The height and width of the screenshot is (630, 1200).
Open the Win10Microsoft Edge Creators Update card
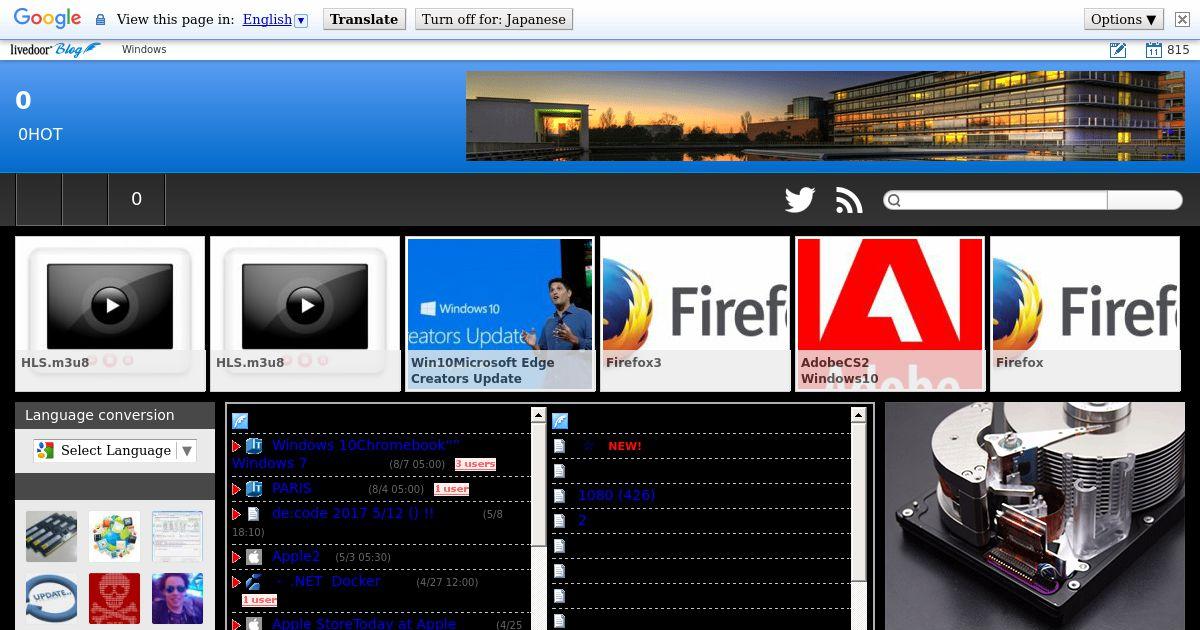[x=500, y=313]
